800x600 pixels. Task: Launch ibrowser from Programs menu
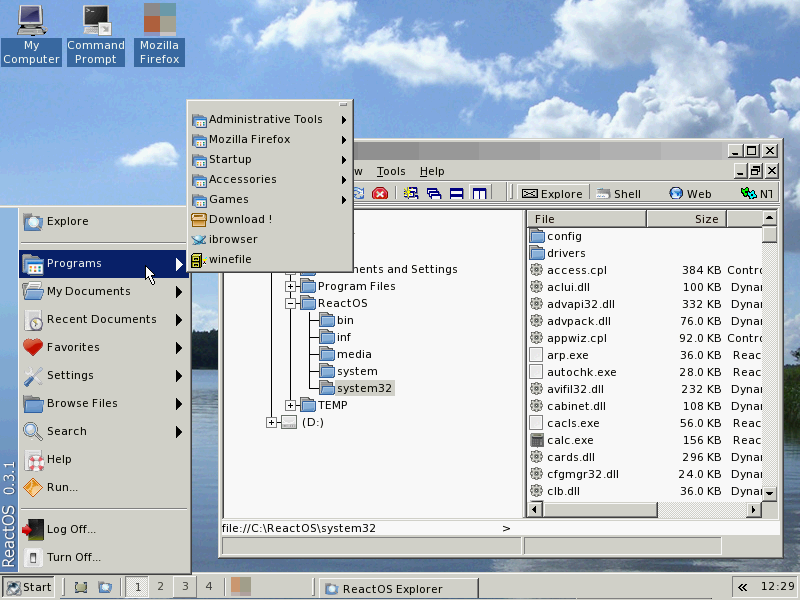270,239
